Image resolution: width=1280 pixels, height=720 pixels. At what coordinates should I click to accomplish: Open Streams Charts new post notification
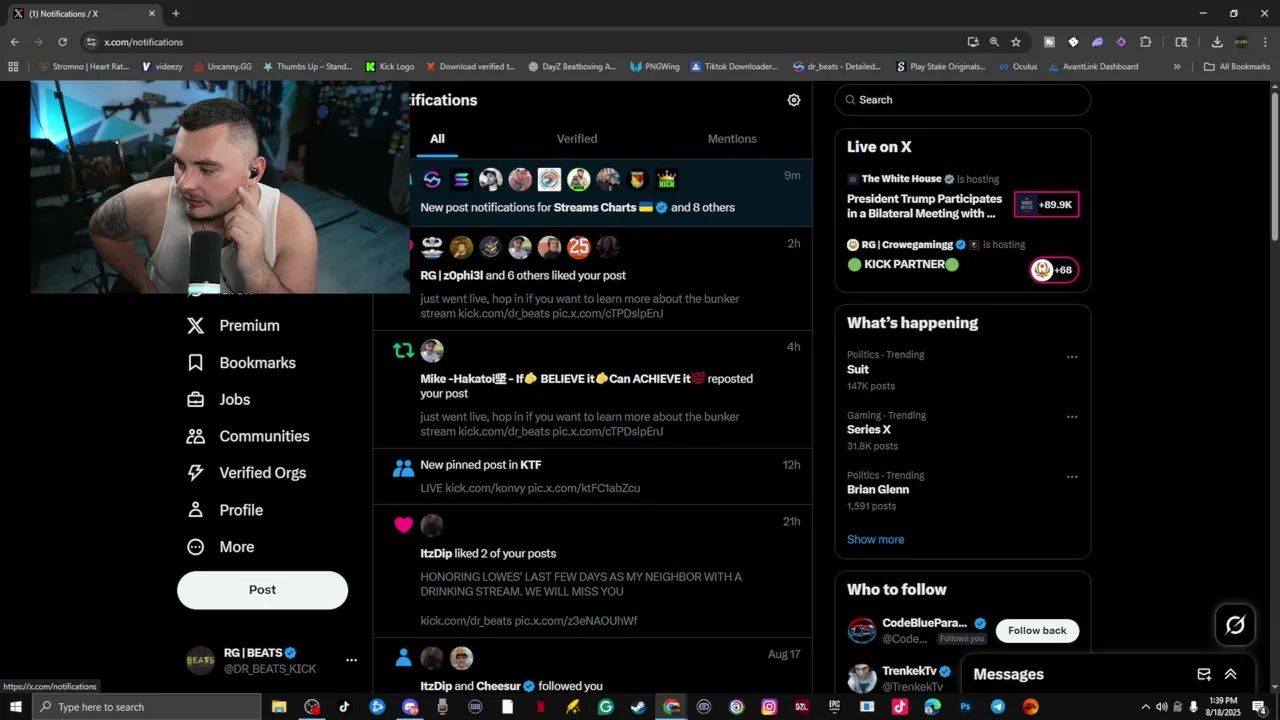593,193
